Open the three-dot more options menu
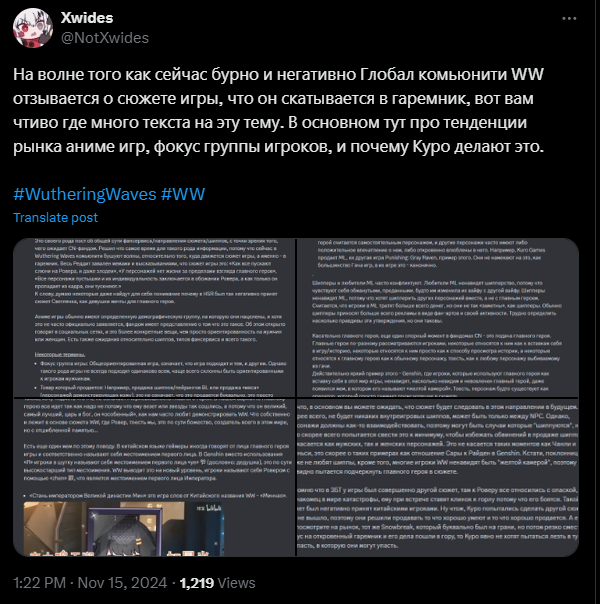Screen dimensions: 600x604 point(569,18)
